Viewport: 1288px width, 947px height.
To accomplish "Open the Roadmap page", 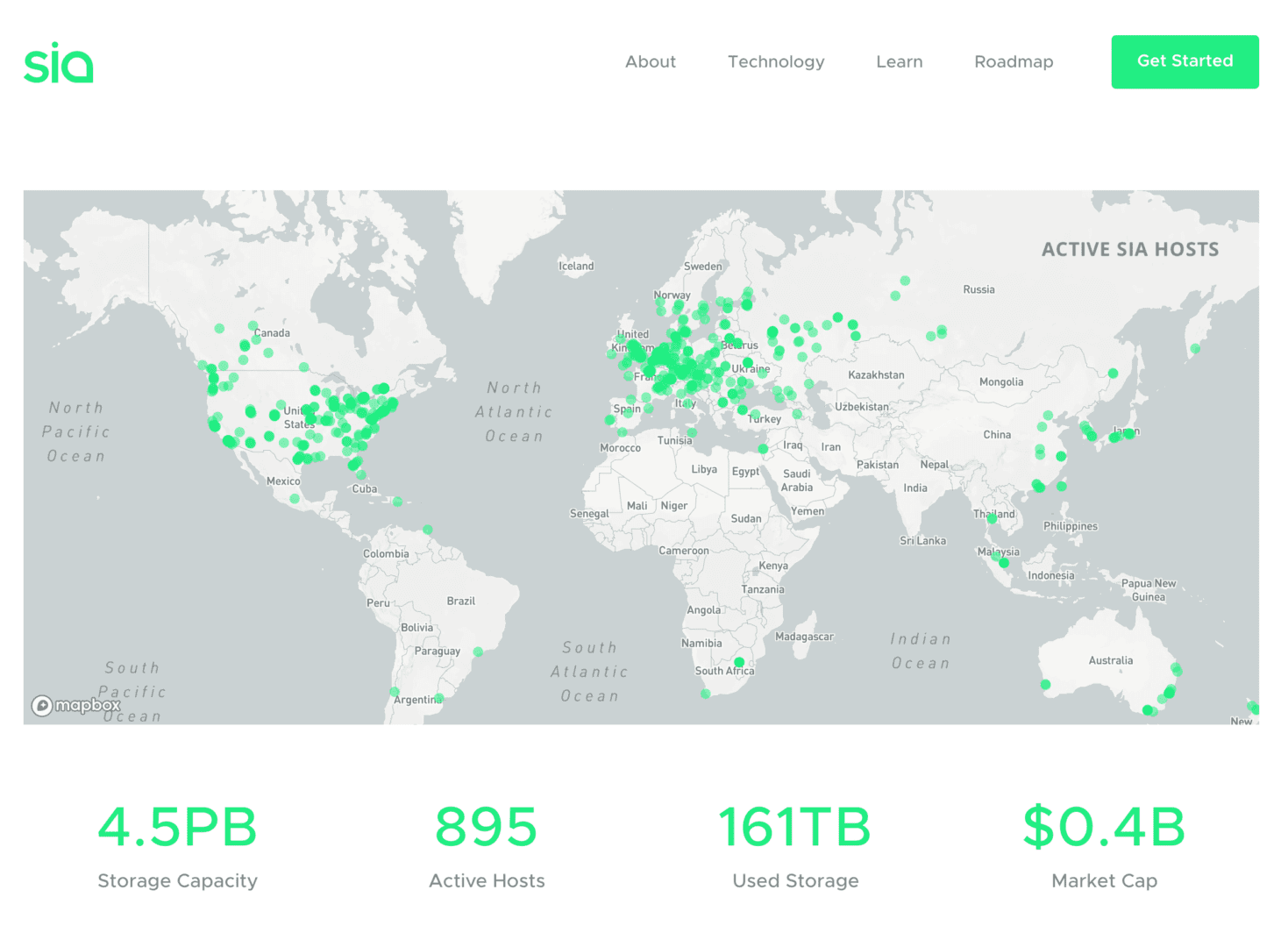I will click(x=1014, y=61).
